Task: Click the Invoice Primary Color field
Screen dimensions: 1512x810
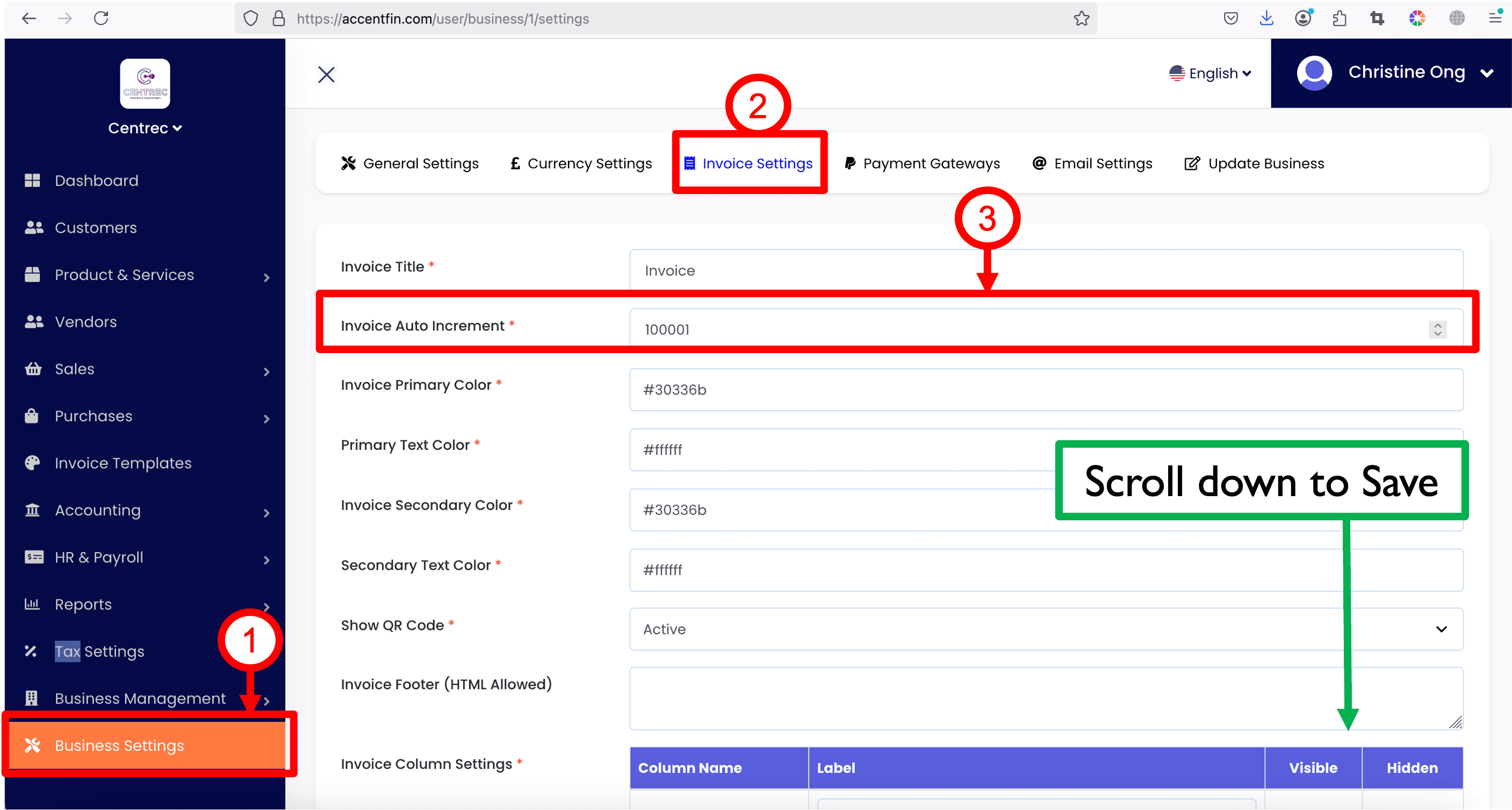Action: (1046, 390)
